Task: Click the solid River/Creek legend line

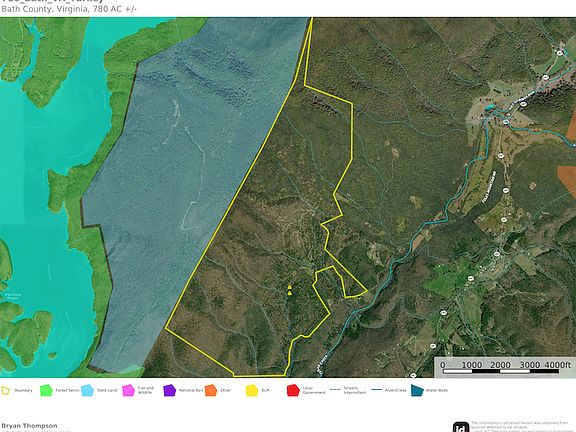Action: click(x=377, y=390)
